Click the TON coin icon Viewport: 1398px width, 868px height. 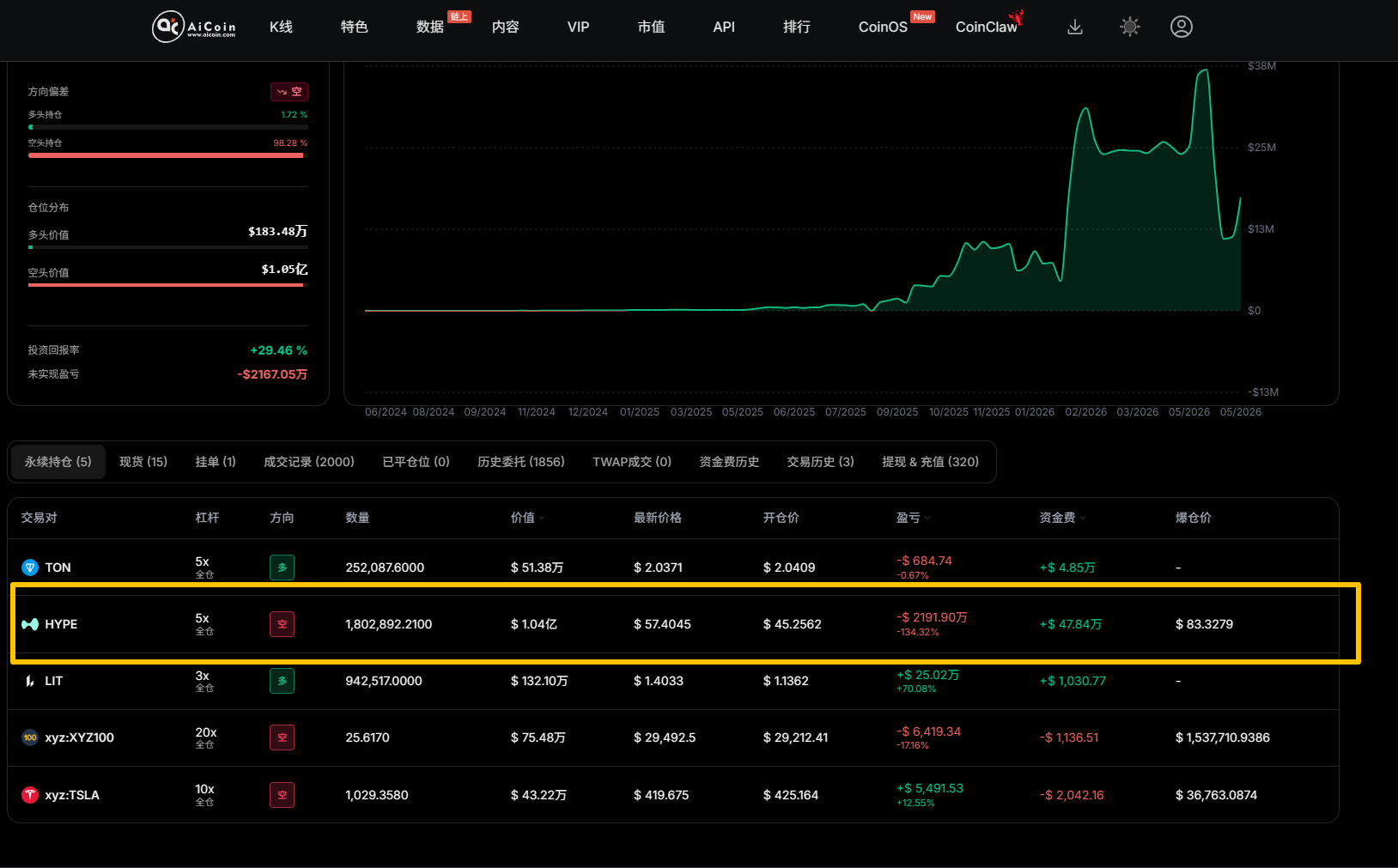(30, 568)
